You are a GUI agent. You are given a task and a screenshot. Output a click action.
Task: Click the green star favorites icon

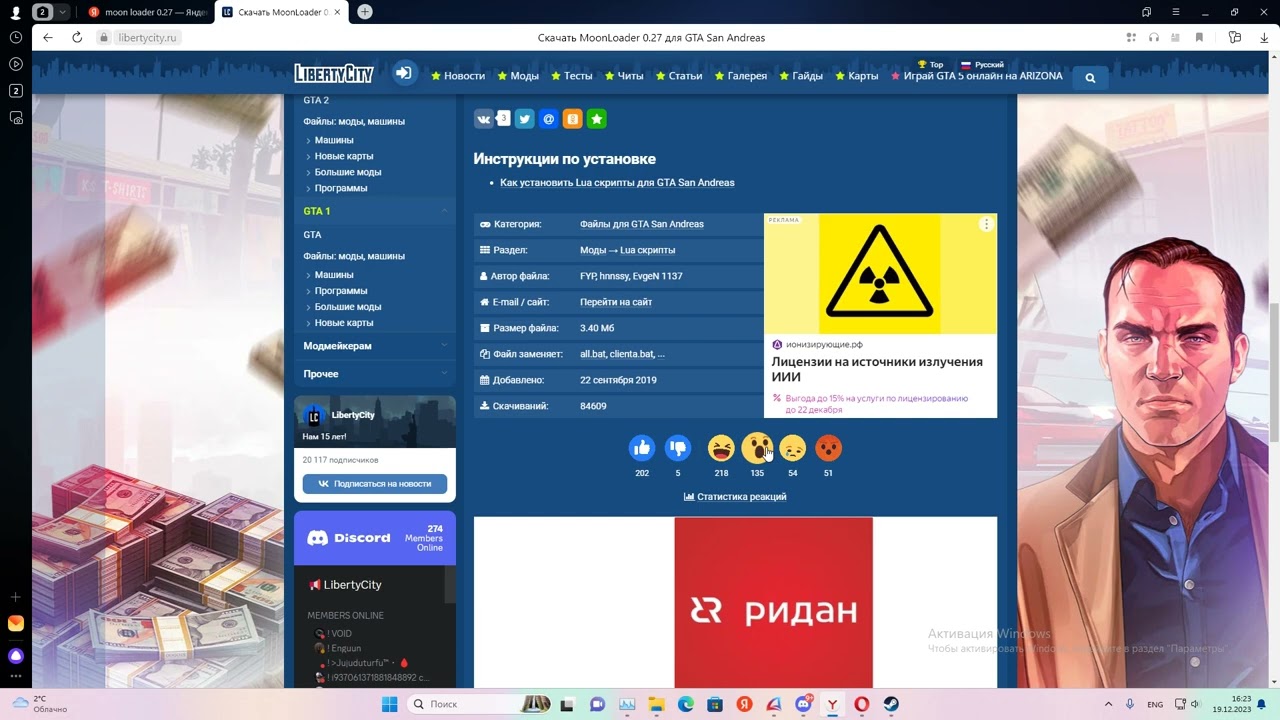[596, 119]
